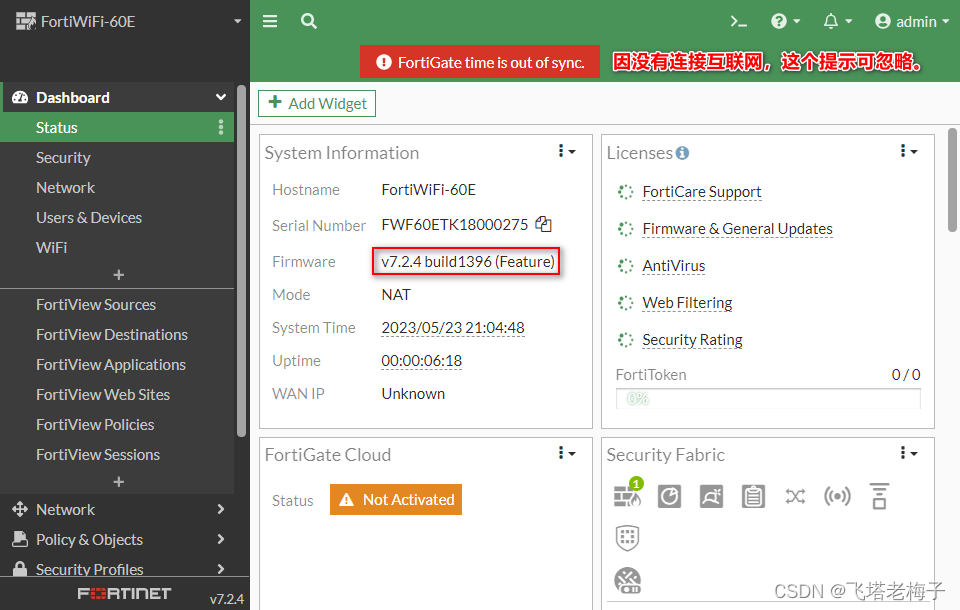
Task: Click the wireless FortiAP fabric icon
Action: pos(837,496)
